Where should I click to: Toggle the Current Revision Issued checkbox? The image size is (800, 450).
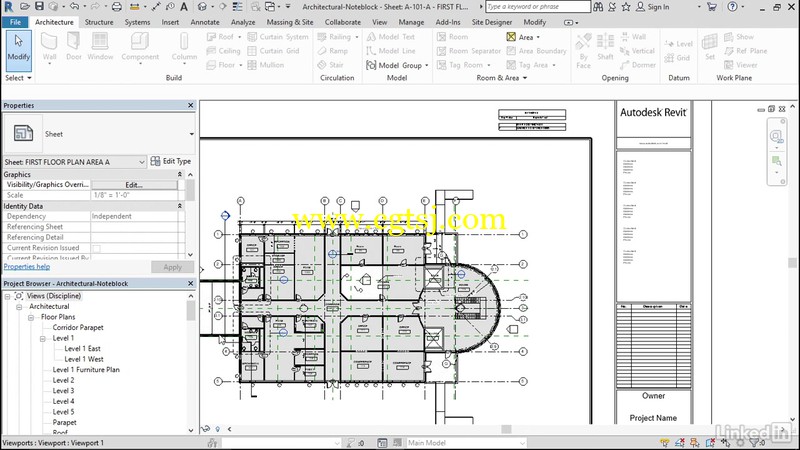click(x=96, y=248)
